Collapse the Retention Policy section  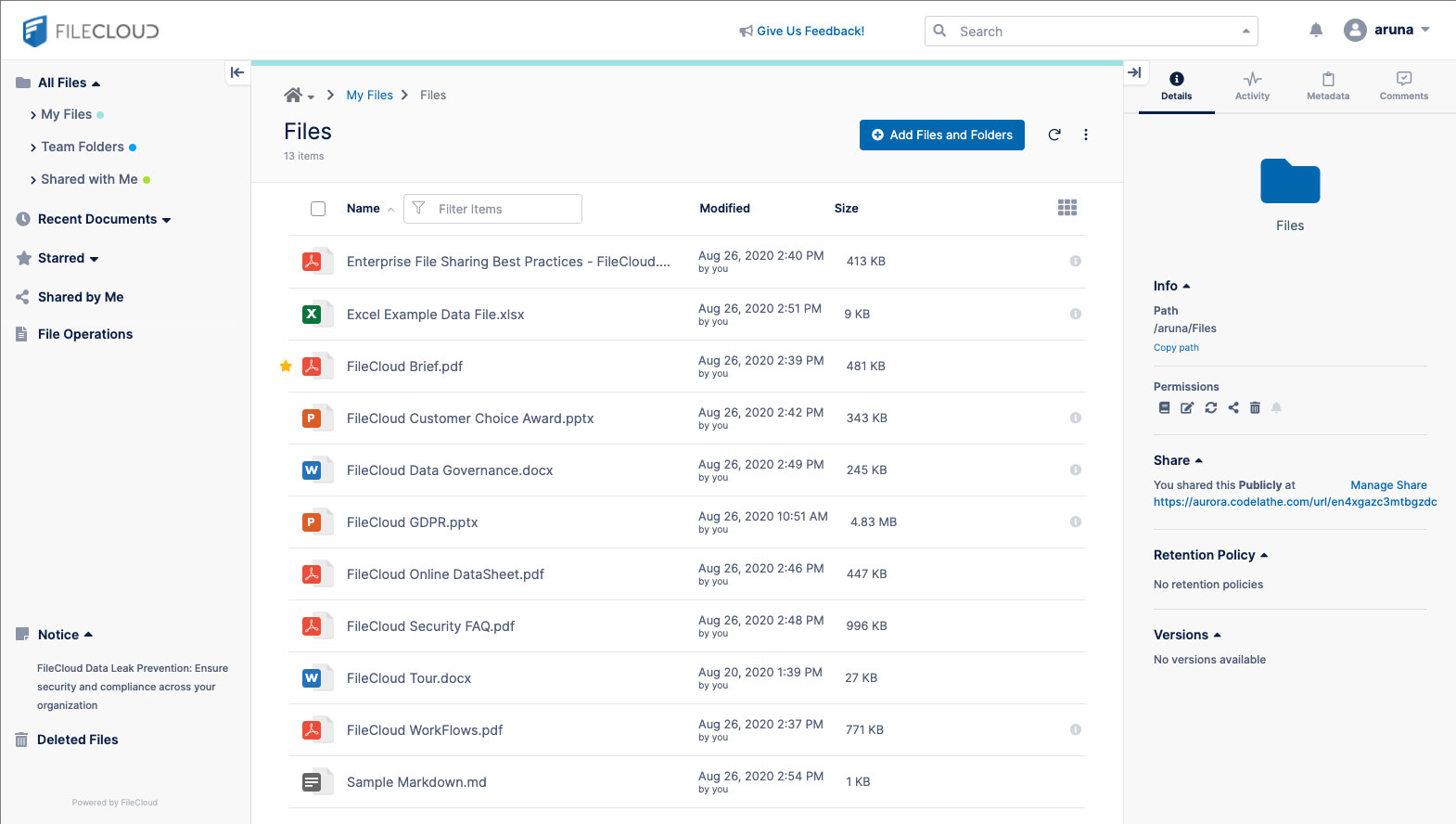(x=1264, y=555)
